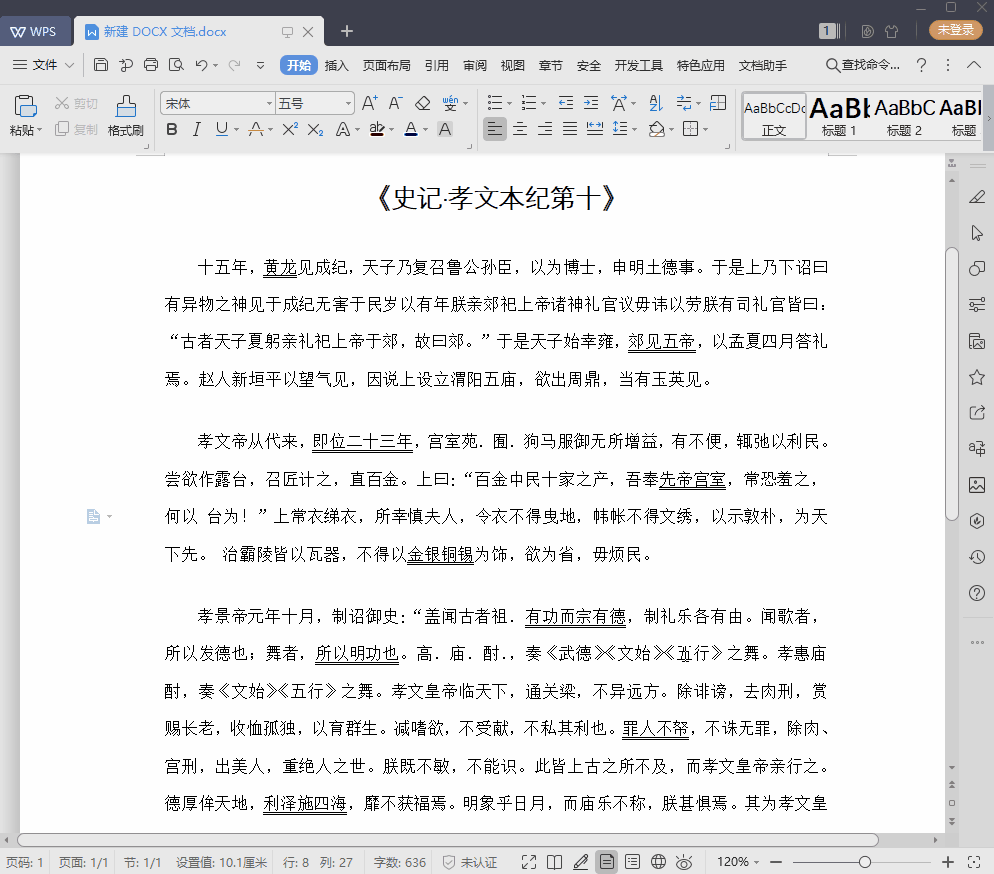Increase font size with A+ icon
Screen dimensions: 994x874
[x=370, y=103]
